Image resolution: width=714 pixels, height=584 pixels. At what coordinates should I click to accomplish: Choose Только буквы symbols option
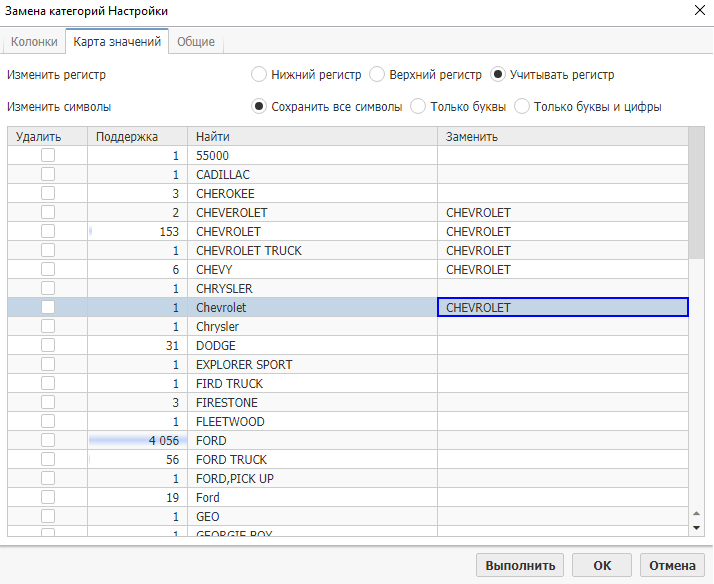[419, 107]
